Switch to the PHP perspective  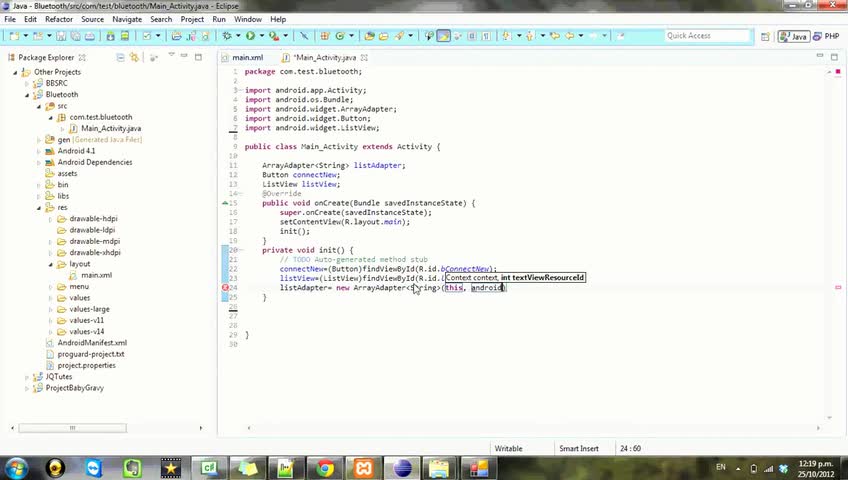(826, 36)
